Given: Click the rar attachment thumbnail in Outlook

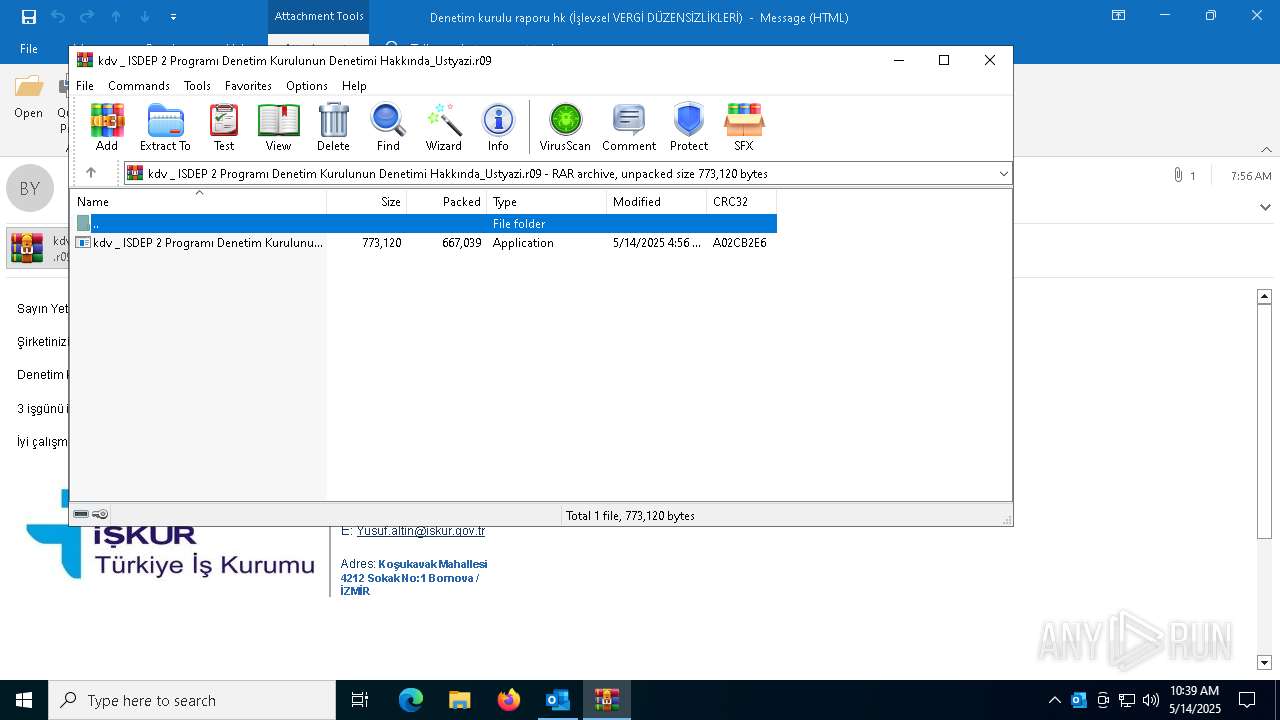Looking at the screenshot, I should [x=27, y=248].
